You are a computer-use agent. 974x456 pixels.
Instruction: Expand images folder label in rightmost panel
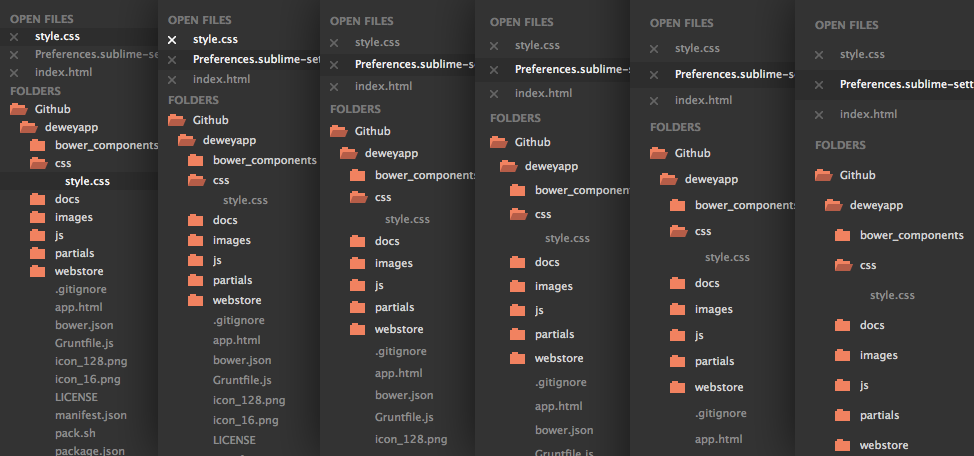tap(879, 356)
